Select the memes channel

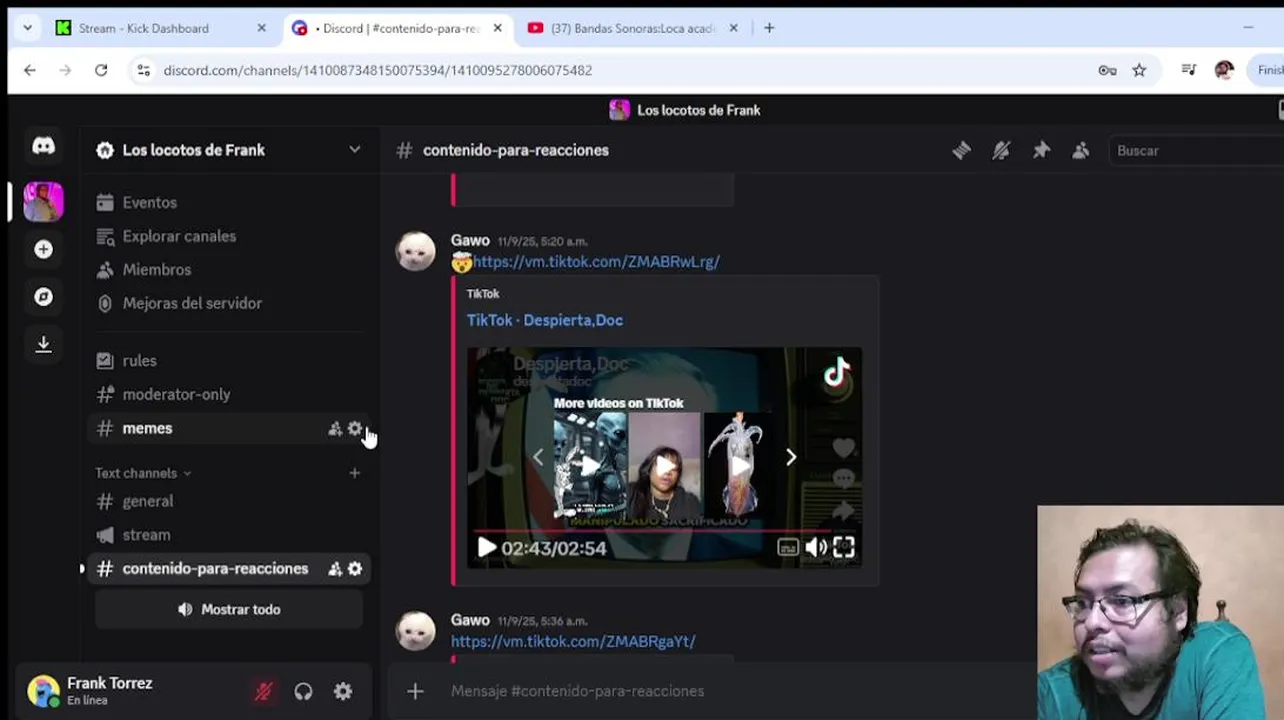pyautogui.click(x=147, y=428)
